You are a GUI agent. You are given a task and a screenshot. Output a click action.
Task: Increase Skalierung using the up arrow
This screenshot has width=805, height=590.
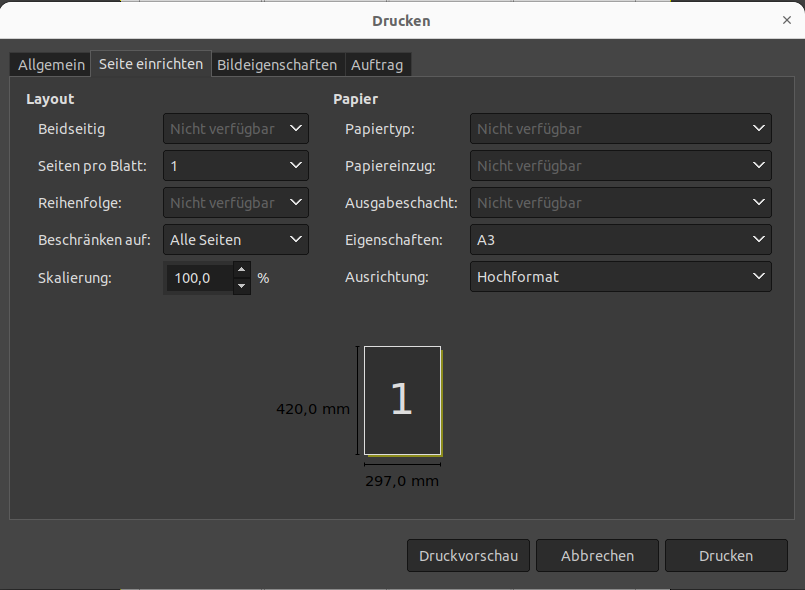pyautogui.click(x=240, y=270)
